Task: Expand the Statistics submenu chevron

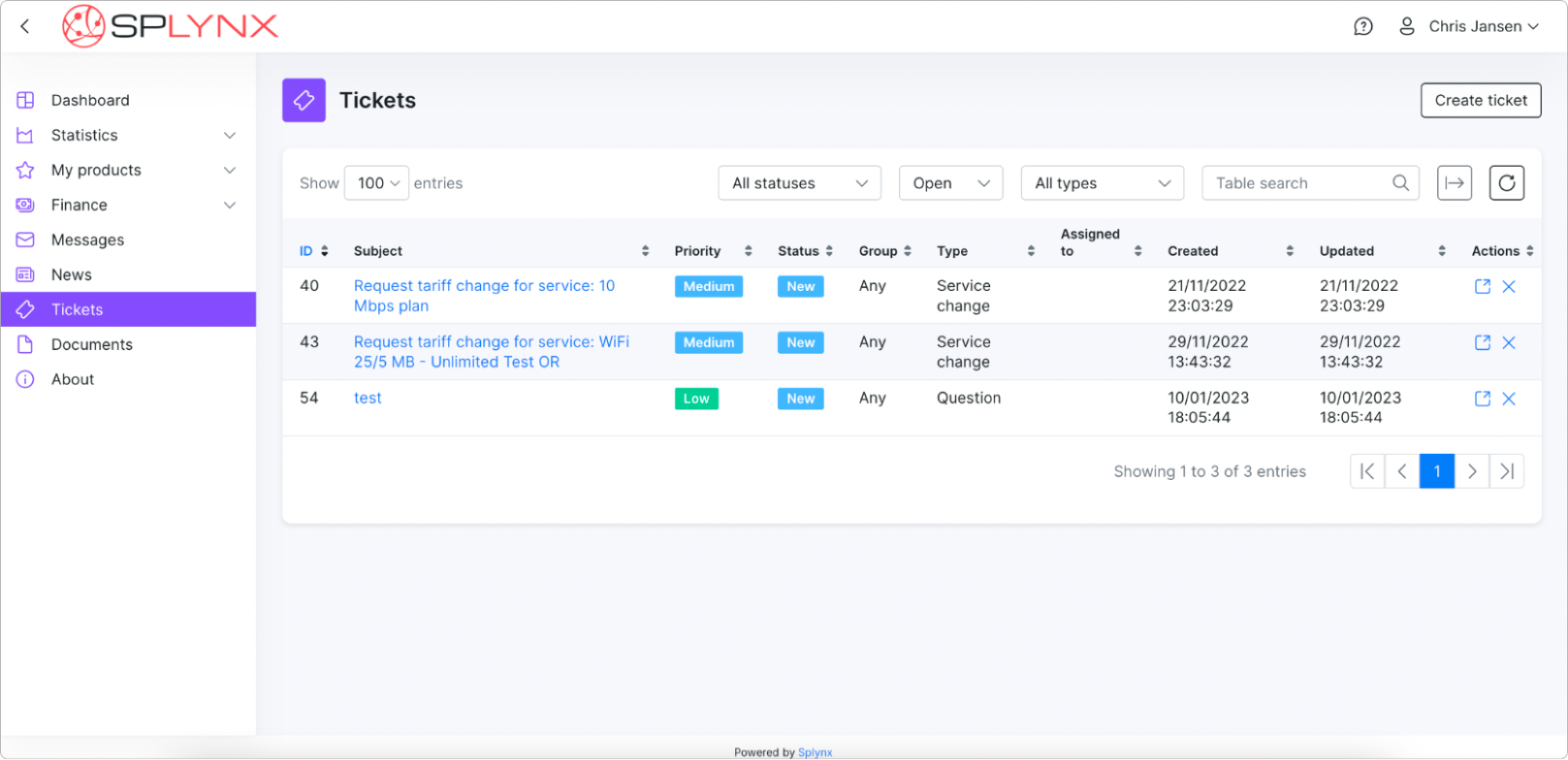Action: click(x=230, y=136)
